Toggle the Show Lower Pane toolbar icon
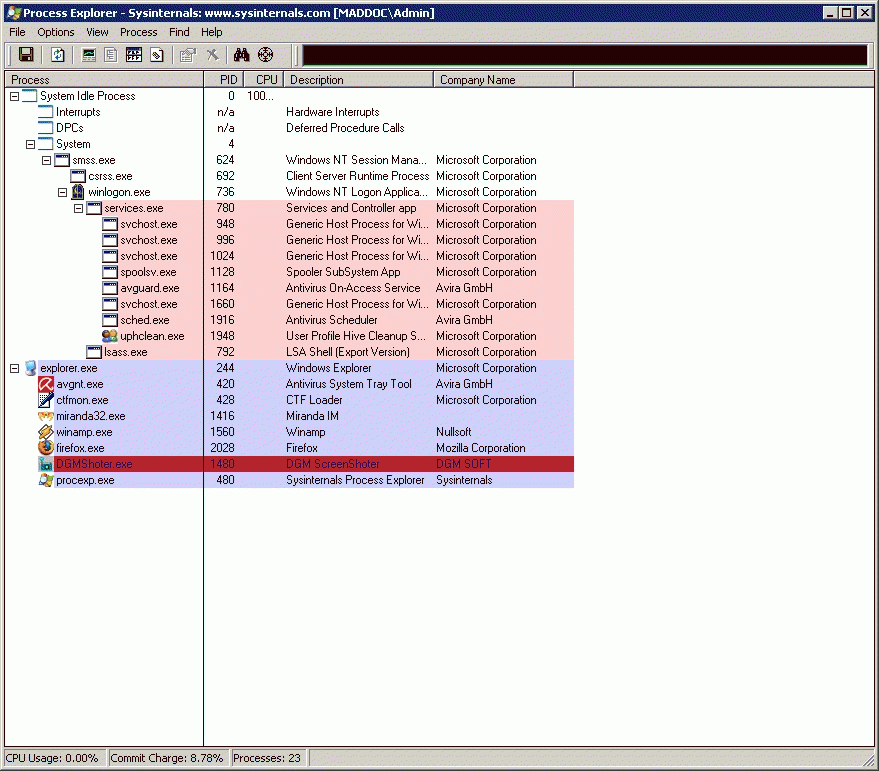Viewport: 879px width, 771px height. (x=134, y=54)
